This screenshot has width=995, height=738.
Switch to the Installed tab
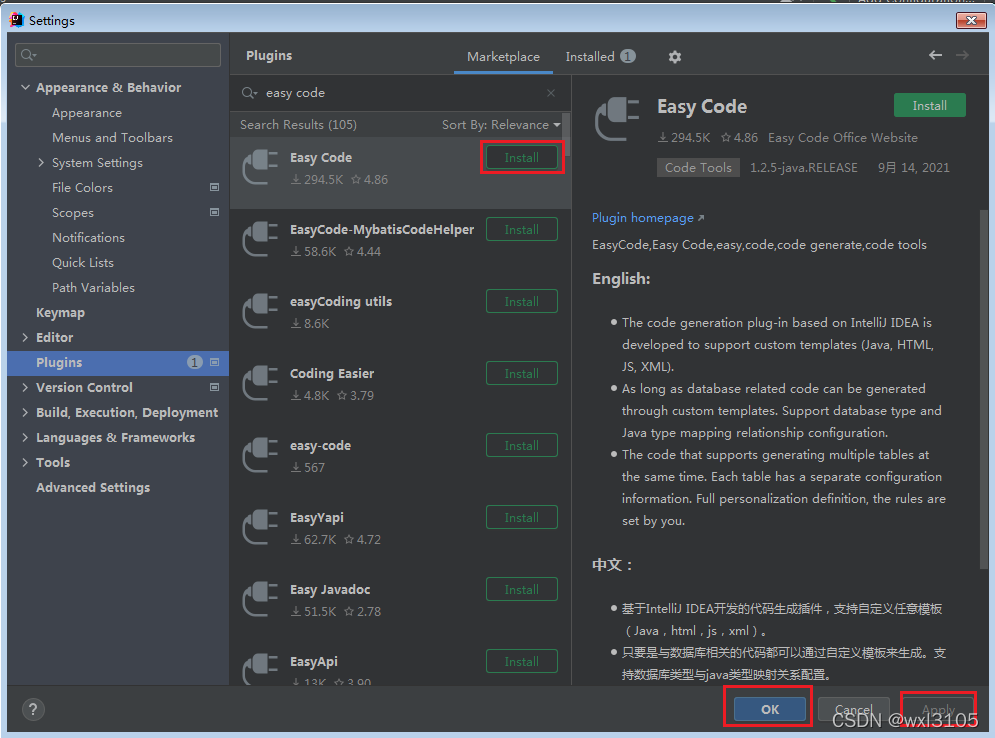click(x=600, y=56)
